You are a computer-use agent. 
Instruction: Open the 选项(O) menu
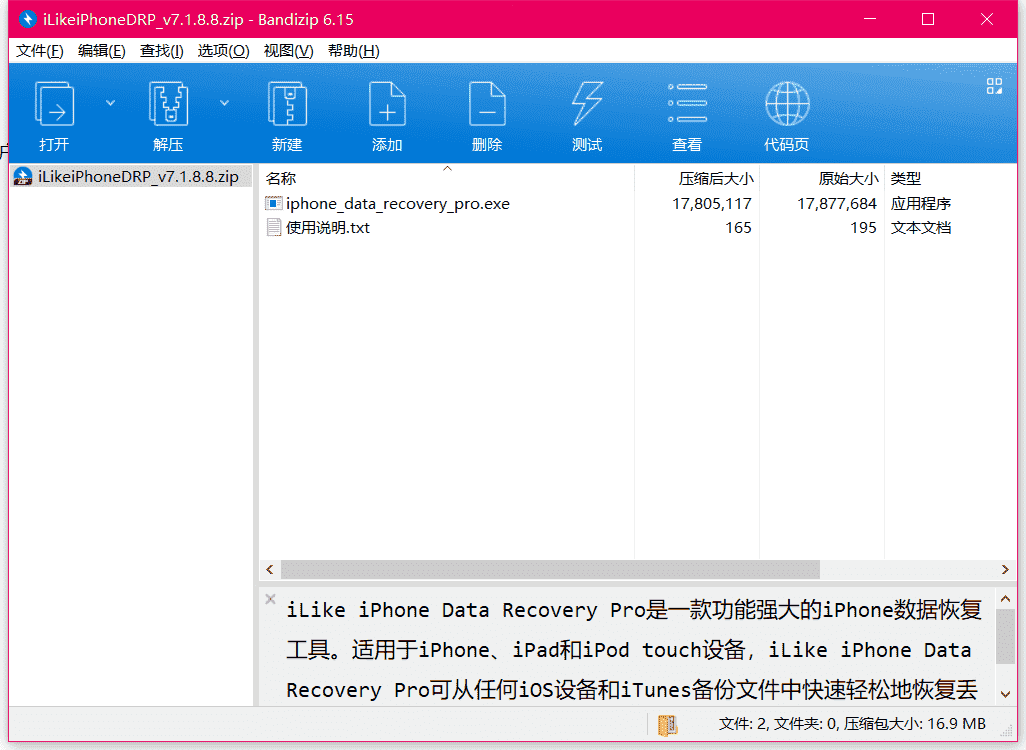(223, 51)
